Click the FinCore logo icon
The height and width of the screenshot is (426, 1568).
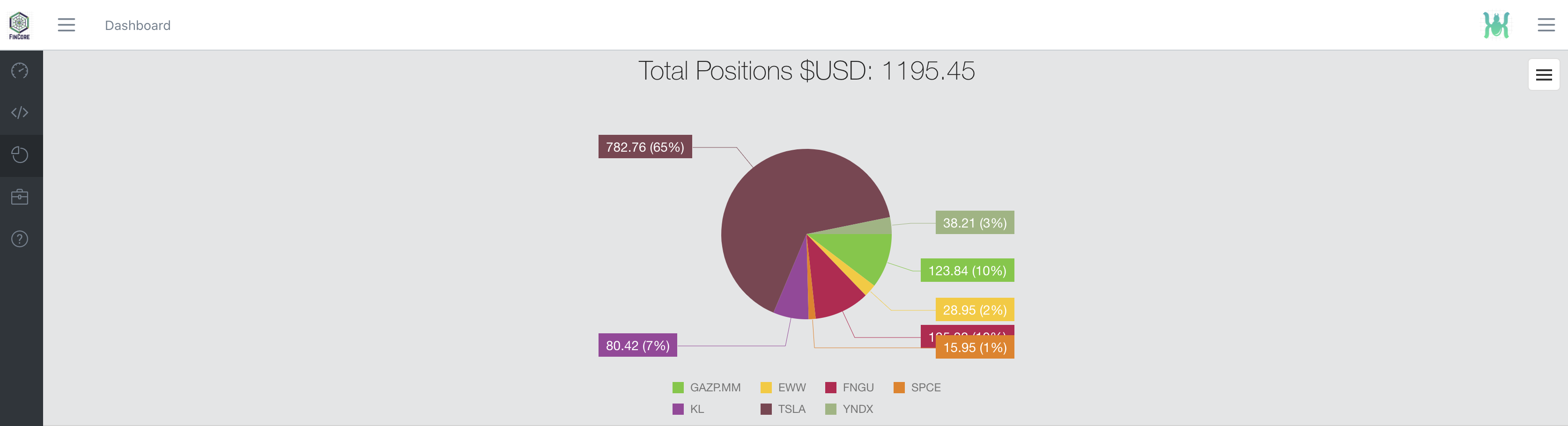coord(20,25)
